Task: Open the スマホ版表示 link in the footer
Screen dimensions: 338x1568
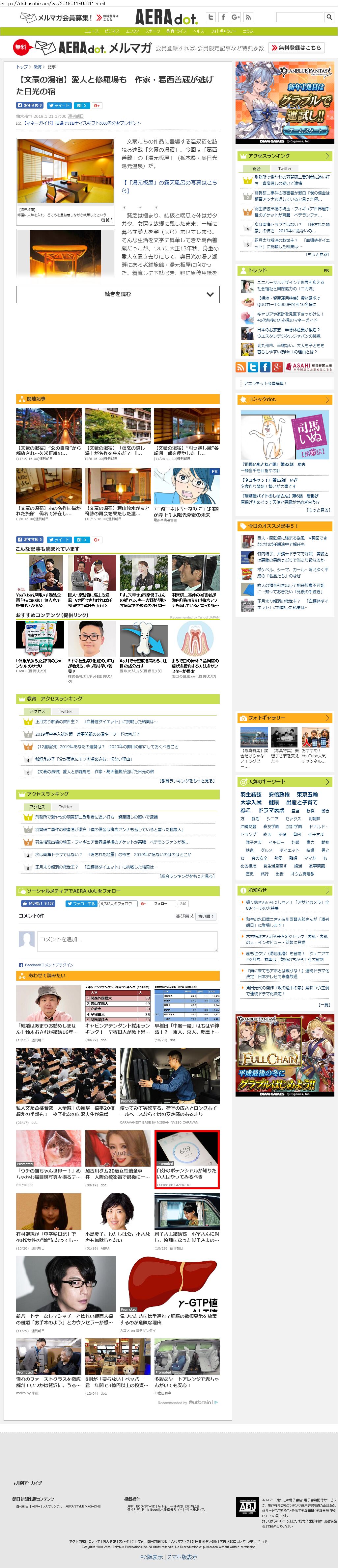Action: (182, 1557)
